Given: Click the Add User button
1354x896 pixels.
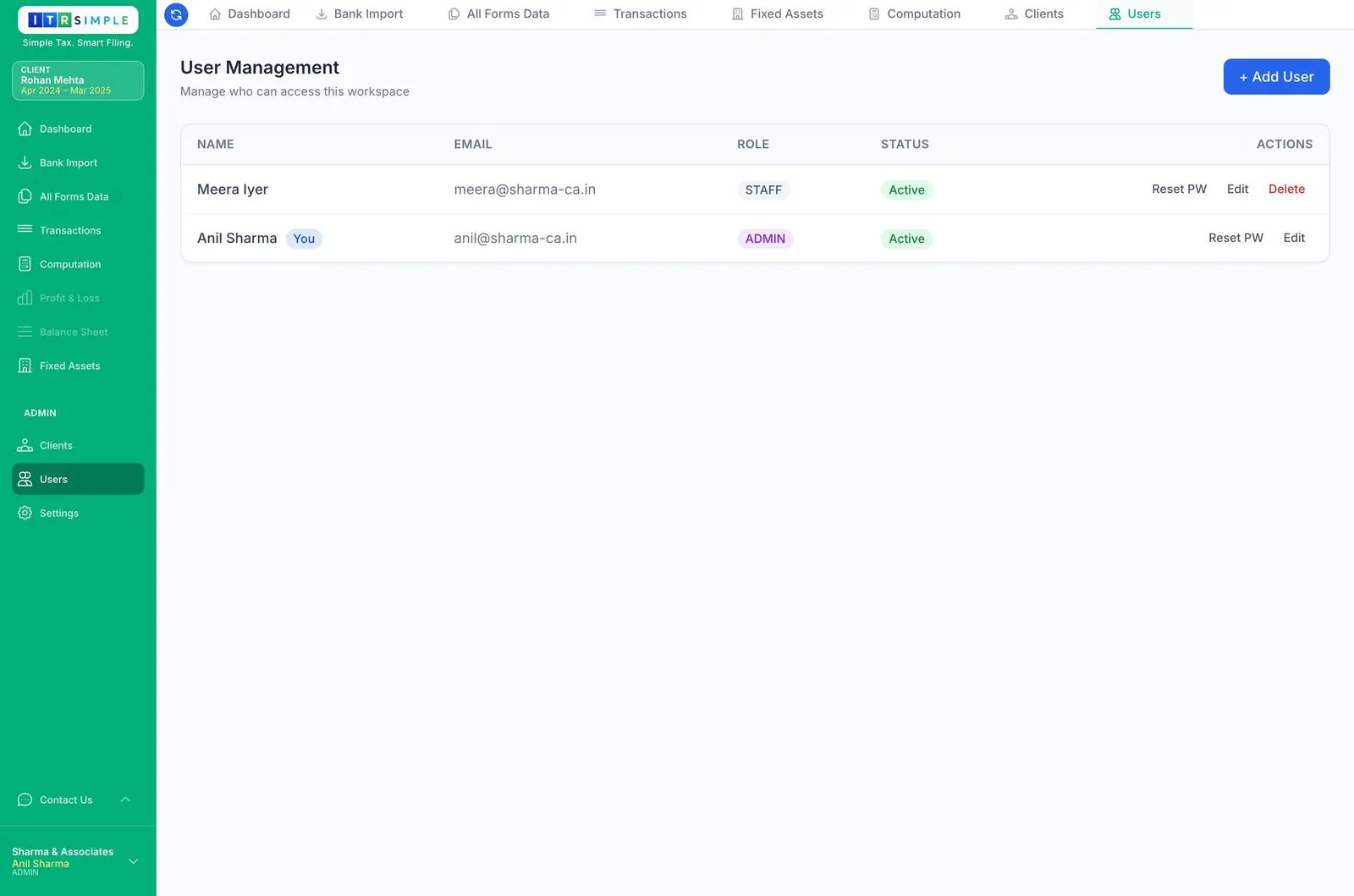Looking at the screenshot, I should (x=1276, y=77).
